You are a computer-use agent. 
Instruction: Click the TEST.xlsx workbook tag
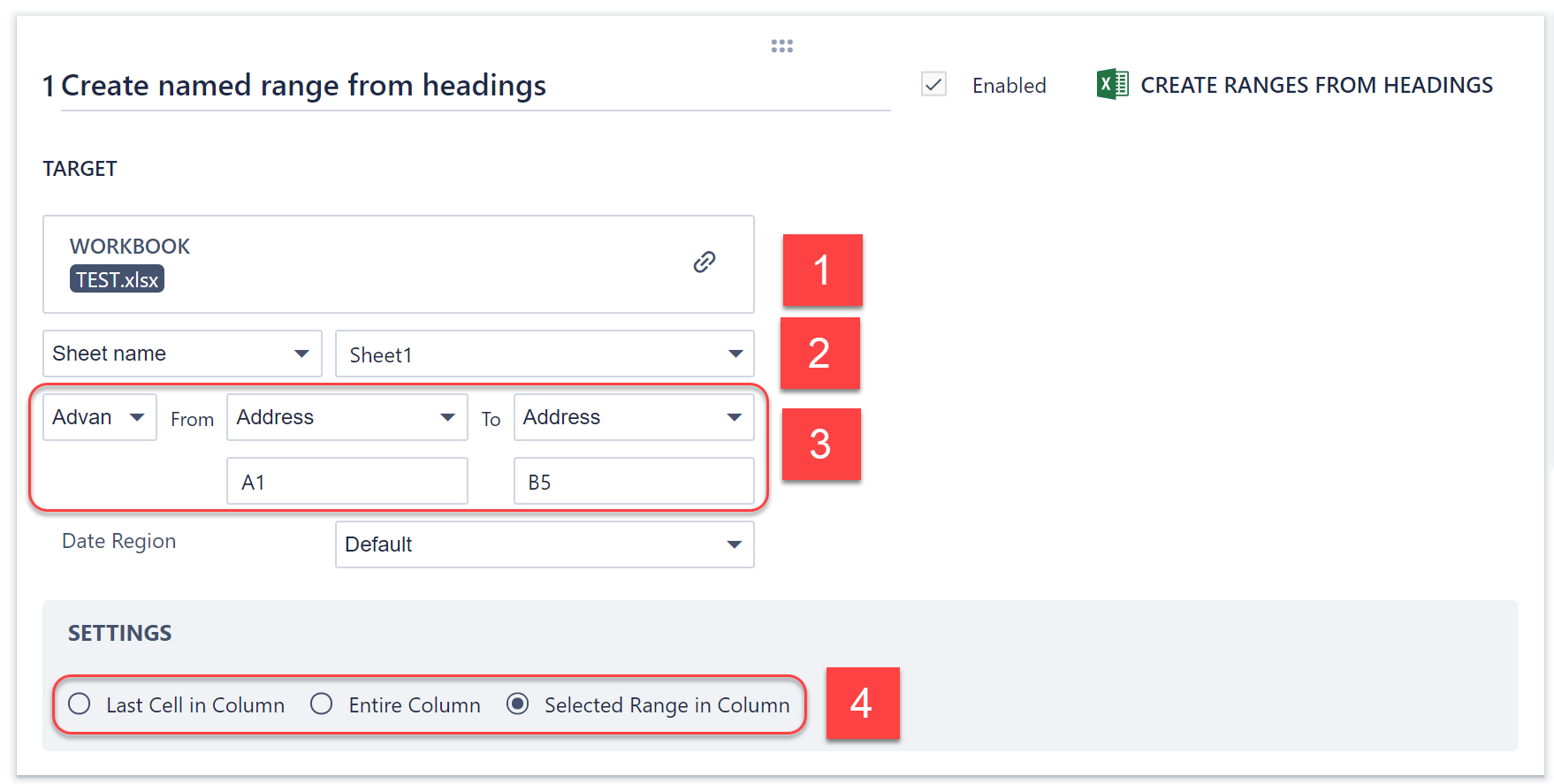click(x=117, y=280)
